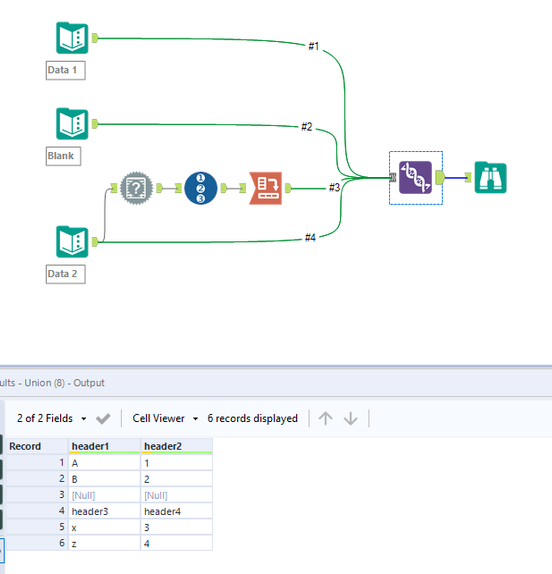Viewport: 552px width, 574px height.
Task: Click the checkmark apply icon
Action: click(103, 418)
